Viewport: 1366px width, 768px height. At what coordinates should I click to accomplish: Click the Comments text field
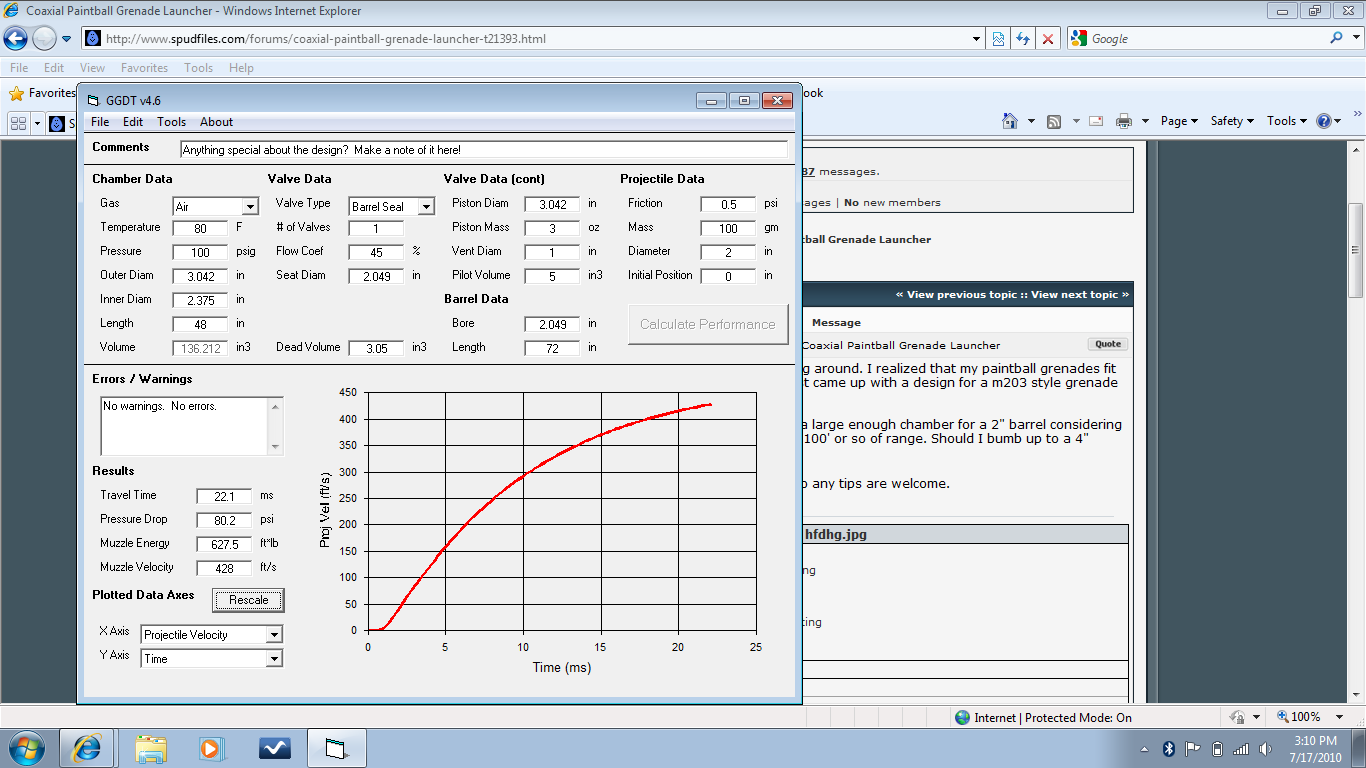tap(484, 149)
